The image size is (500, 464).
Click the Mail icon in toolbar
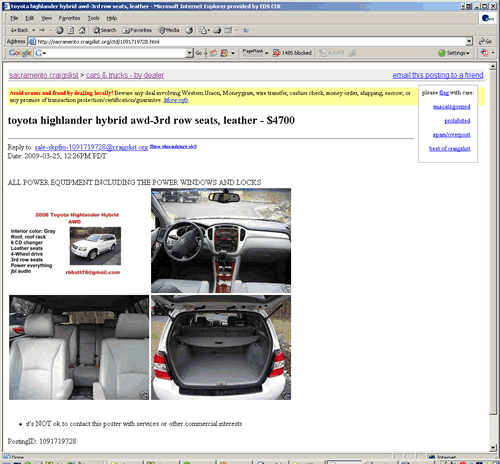pos(204,30)
